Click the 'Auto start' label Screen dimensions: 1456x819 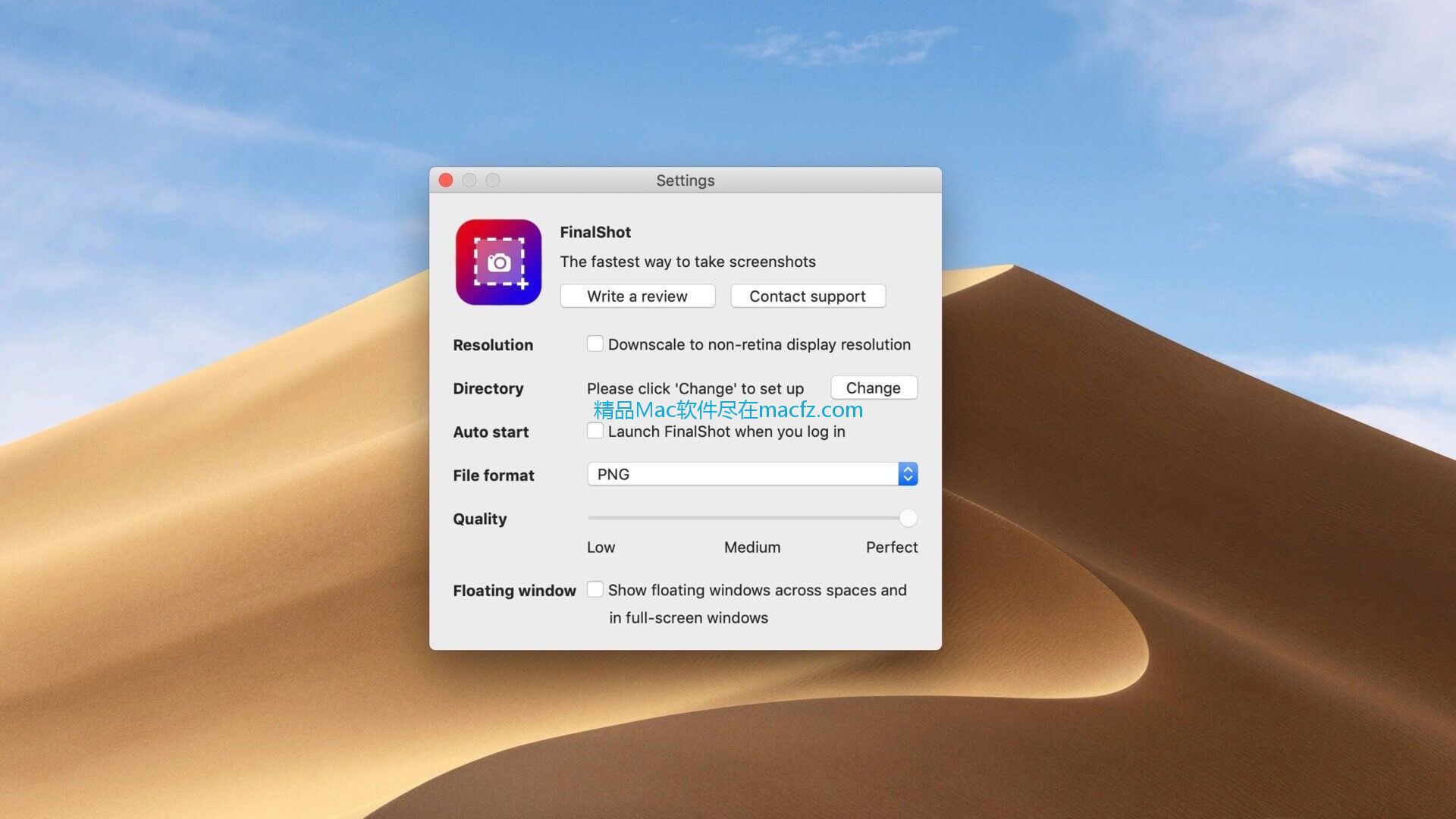491,432
